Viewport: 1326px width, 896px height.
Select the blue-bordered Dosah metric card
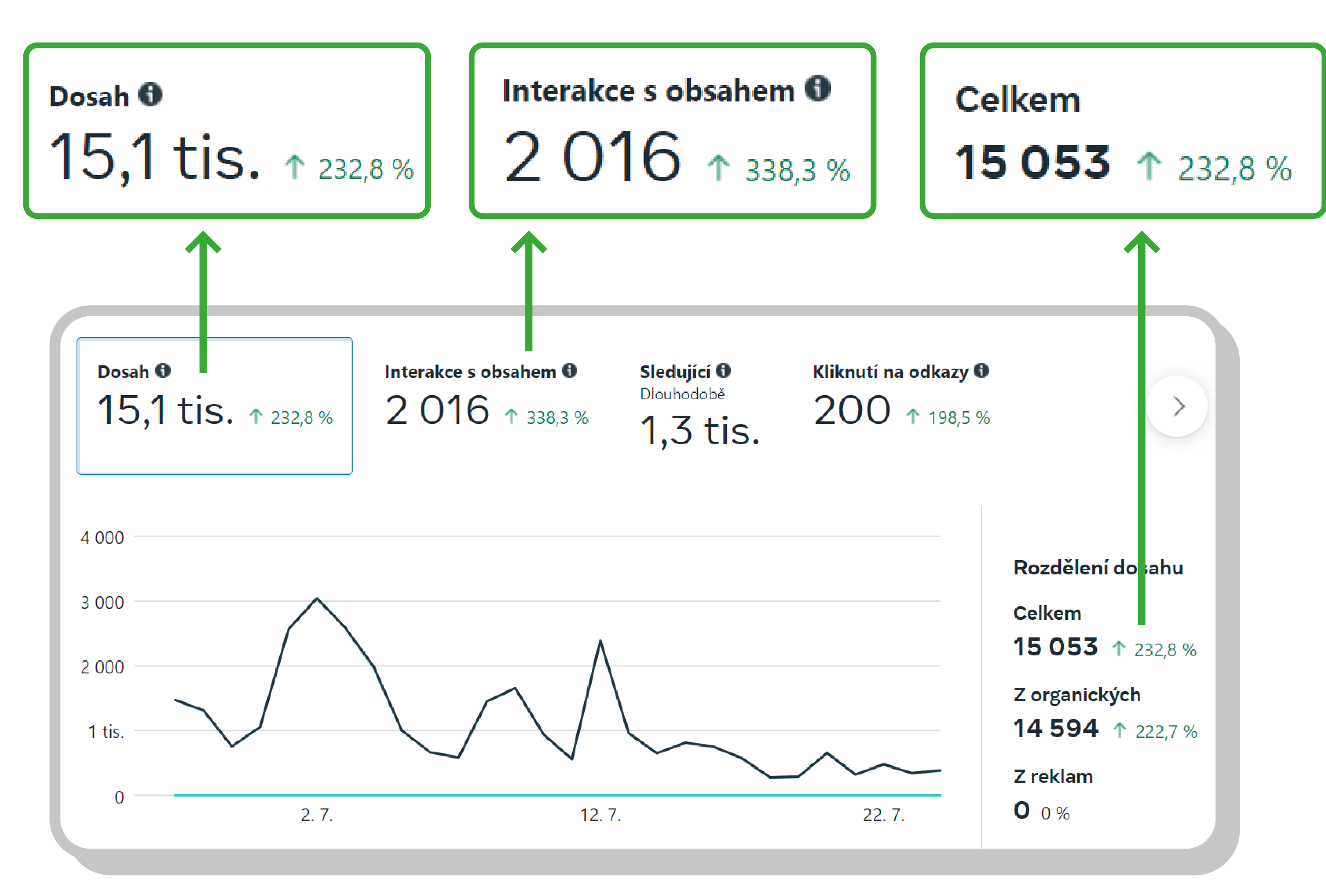(214, 405)
